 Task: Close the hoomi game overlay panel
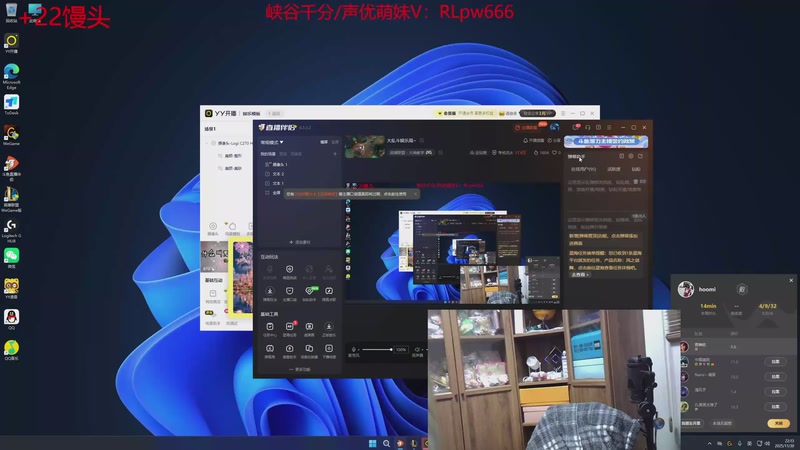point(791,280)
